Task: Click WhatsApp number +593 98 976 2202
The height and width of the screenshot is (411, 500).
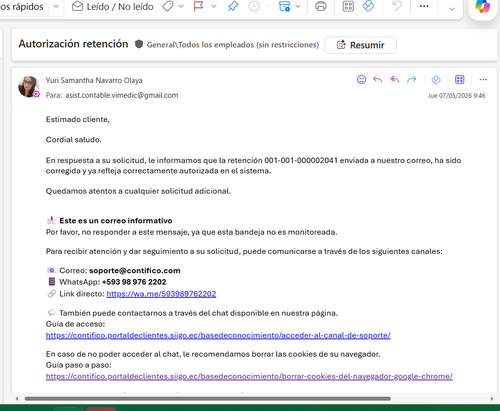Action: coord(134,282)
